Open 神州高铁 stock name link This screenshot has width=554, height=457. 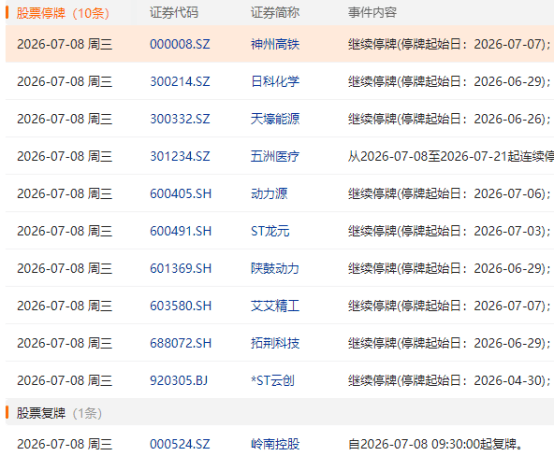tap(275, 44)
